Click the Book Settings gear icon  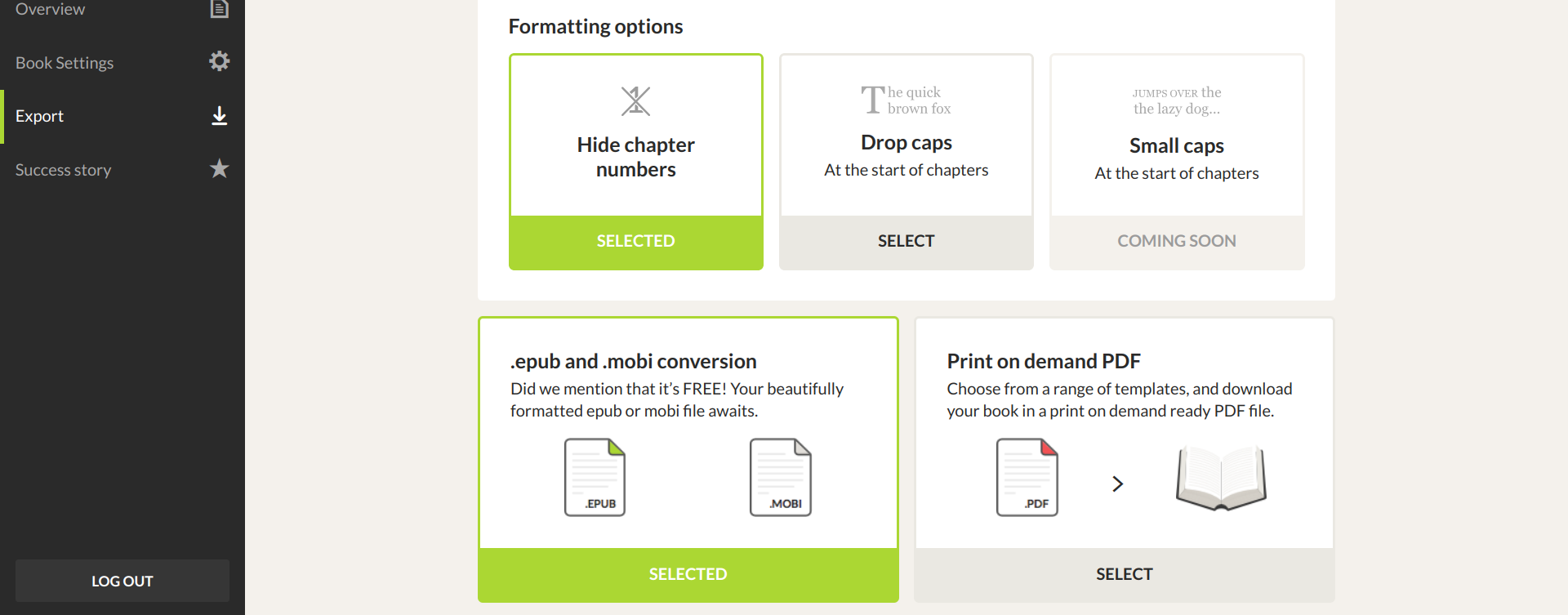point(219,61)
